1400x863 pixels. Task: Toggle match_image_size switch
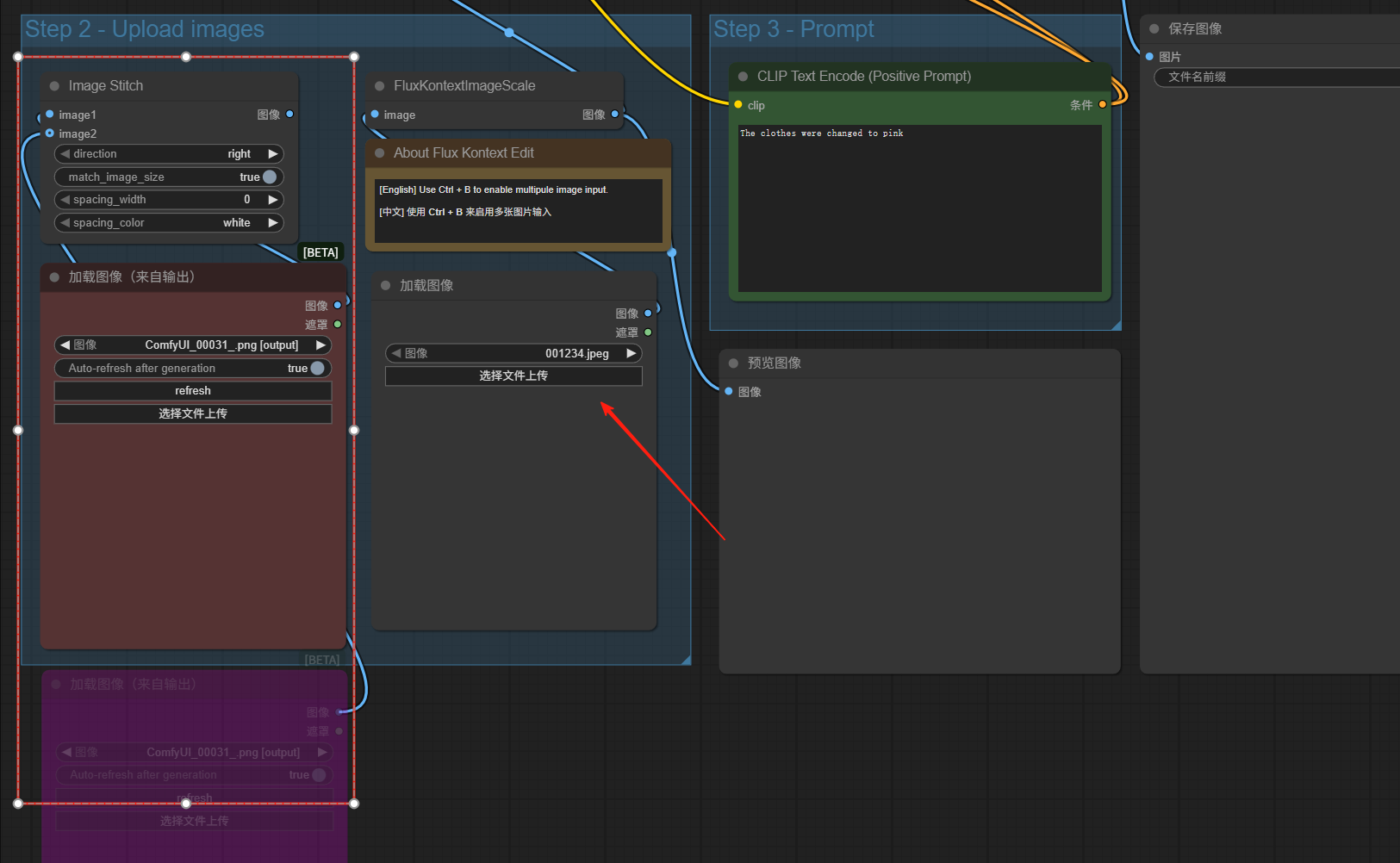270,177
